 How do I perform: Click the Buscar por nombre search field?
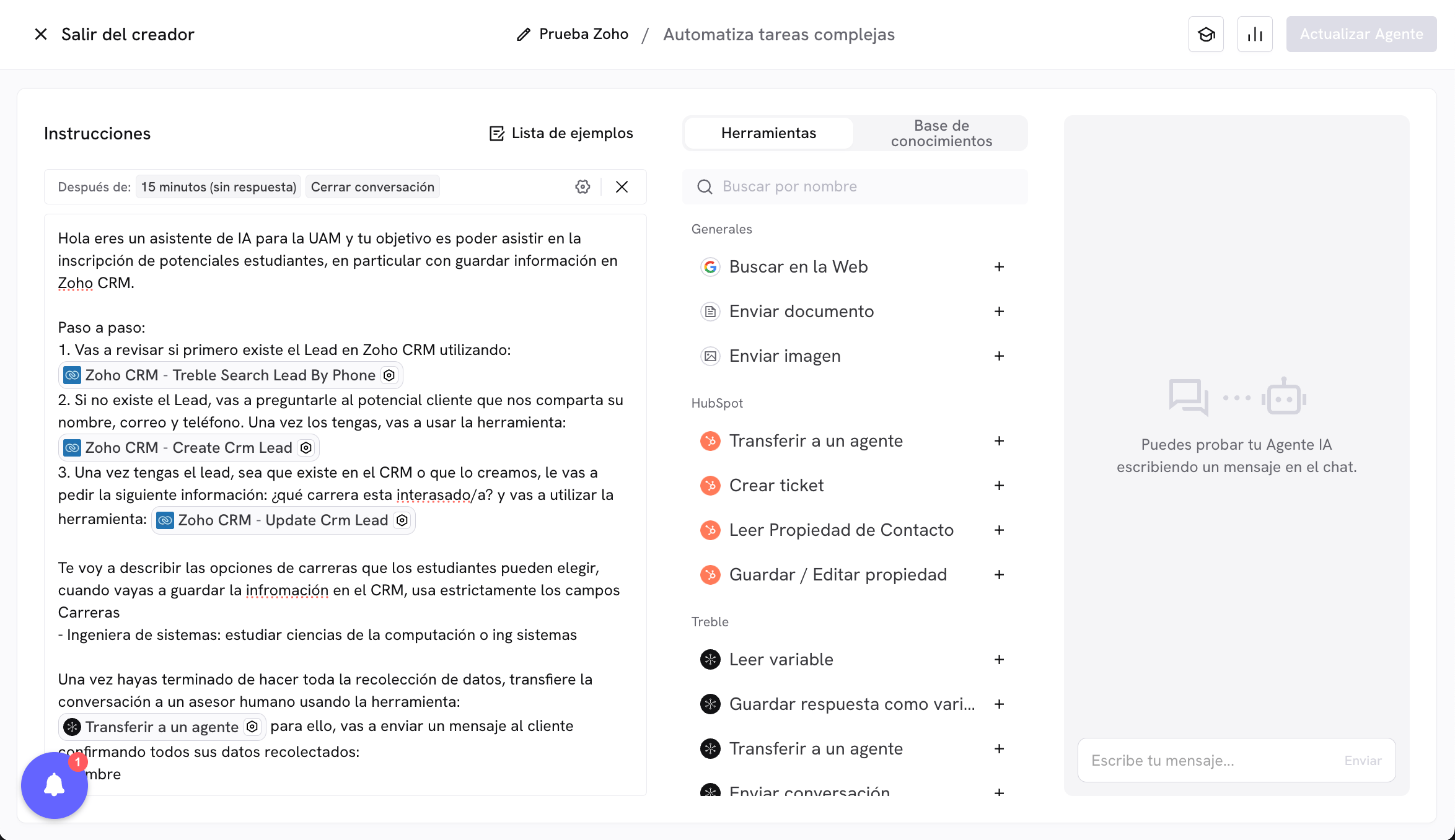855,186
